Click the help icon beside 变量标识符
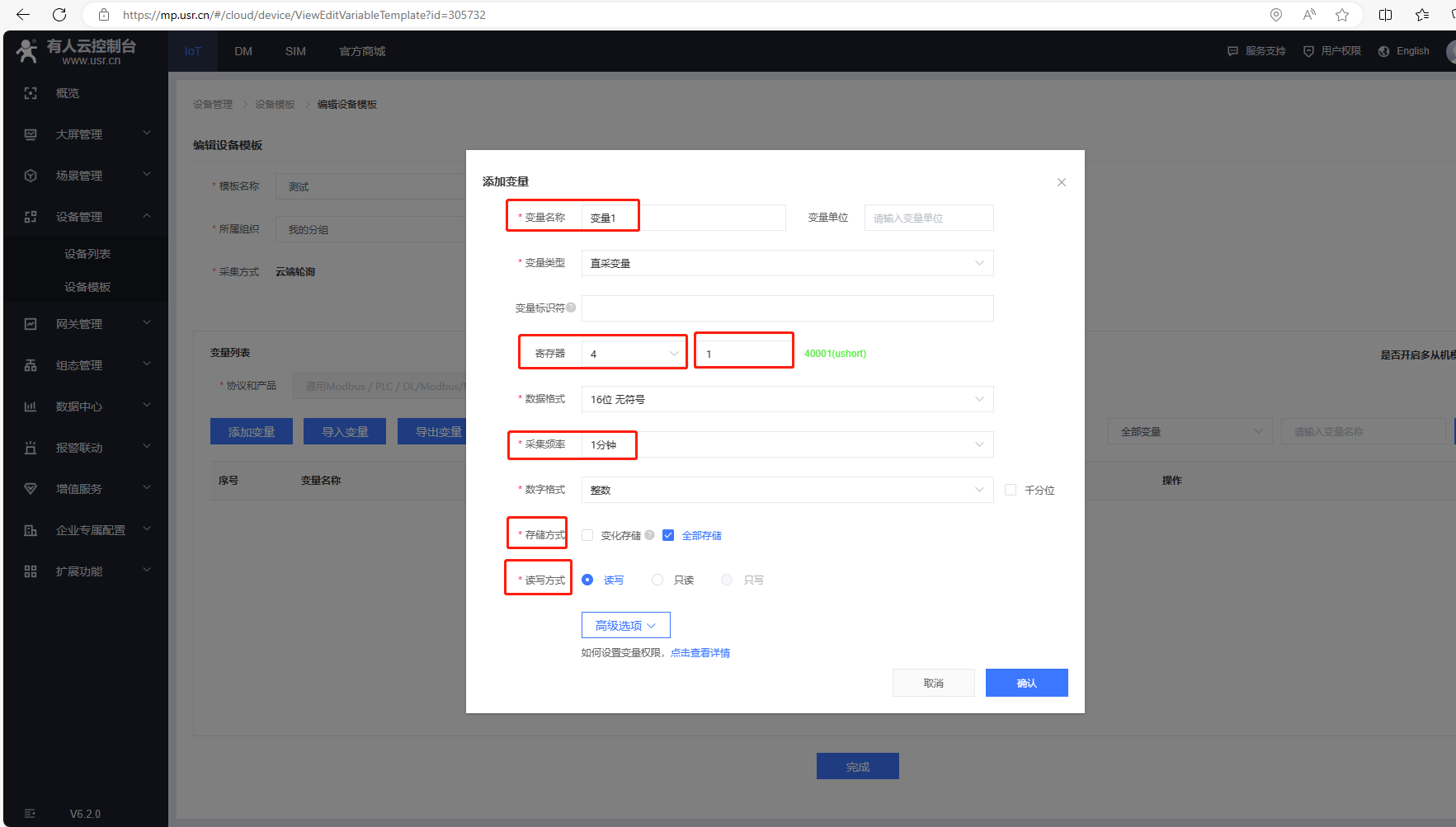Viewport: 1456px width, 827px height. 571,308
